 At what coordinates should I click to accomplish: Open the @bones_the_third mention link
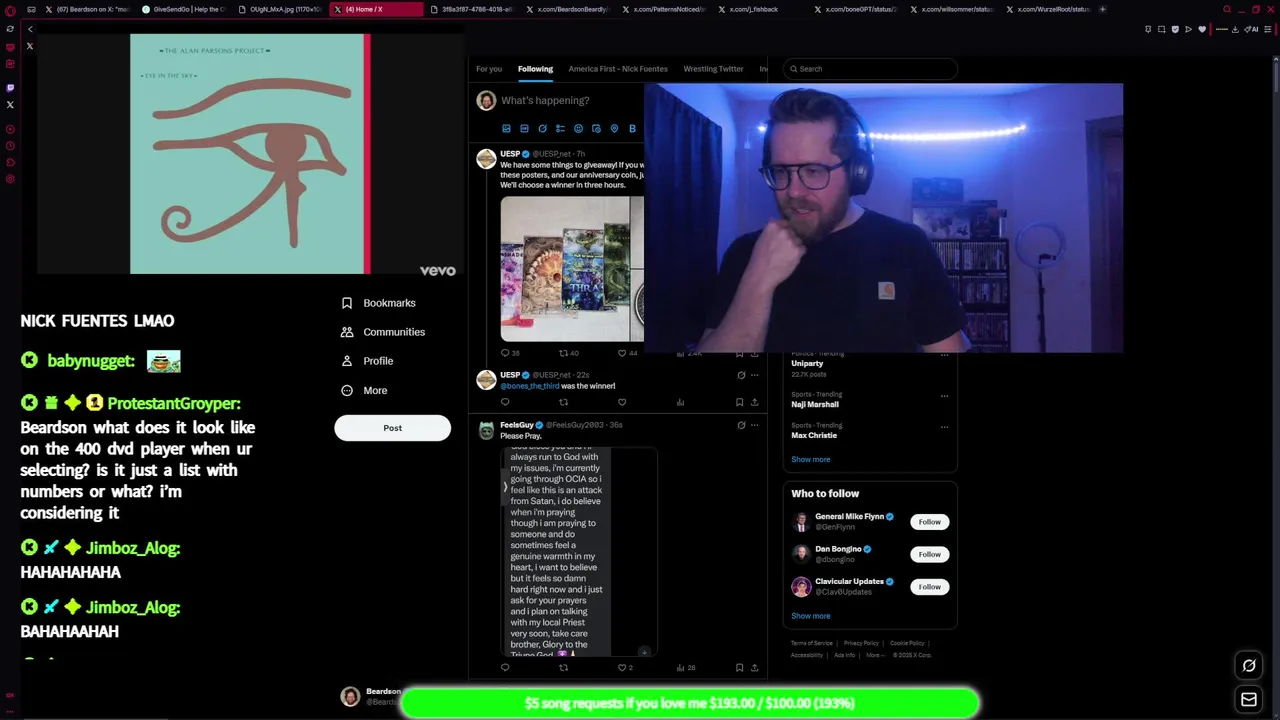coord(530,386)
